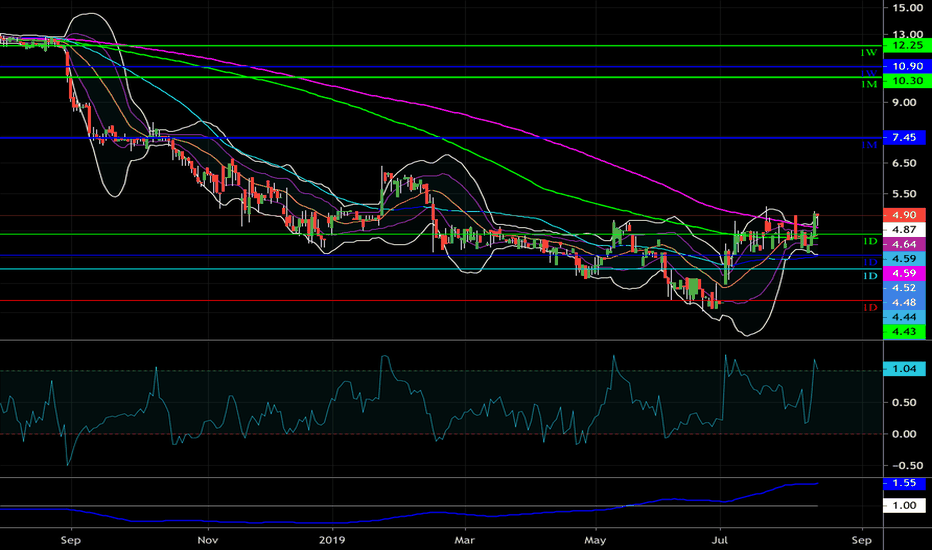Click the 6.50 price axis value
Screen dimensions: 932x550
pos(904,163)
